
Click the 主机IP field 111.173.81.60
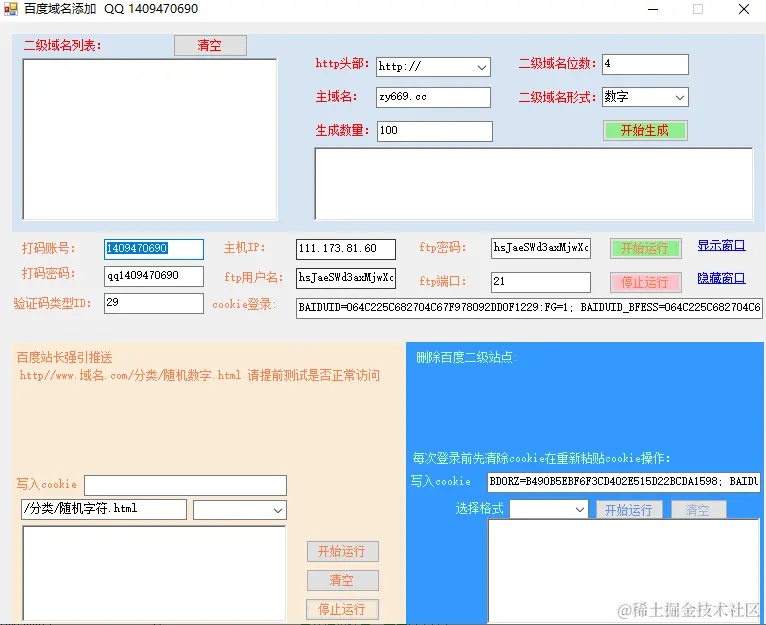tap(346, 249)
